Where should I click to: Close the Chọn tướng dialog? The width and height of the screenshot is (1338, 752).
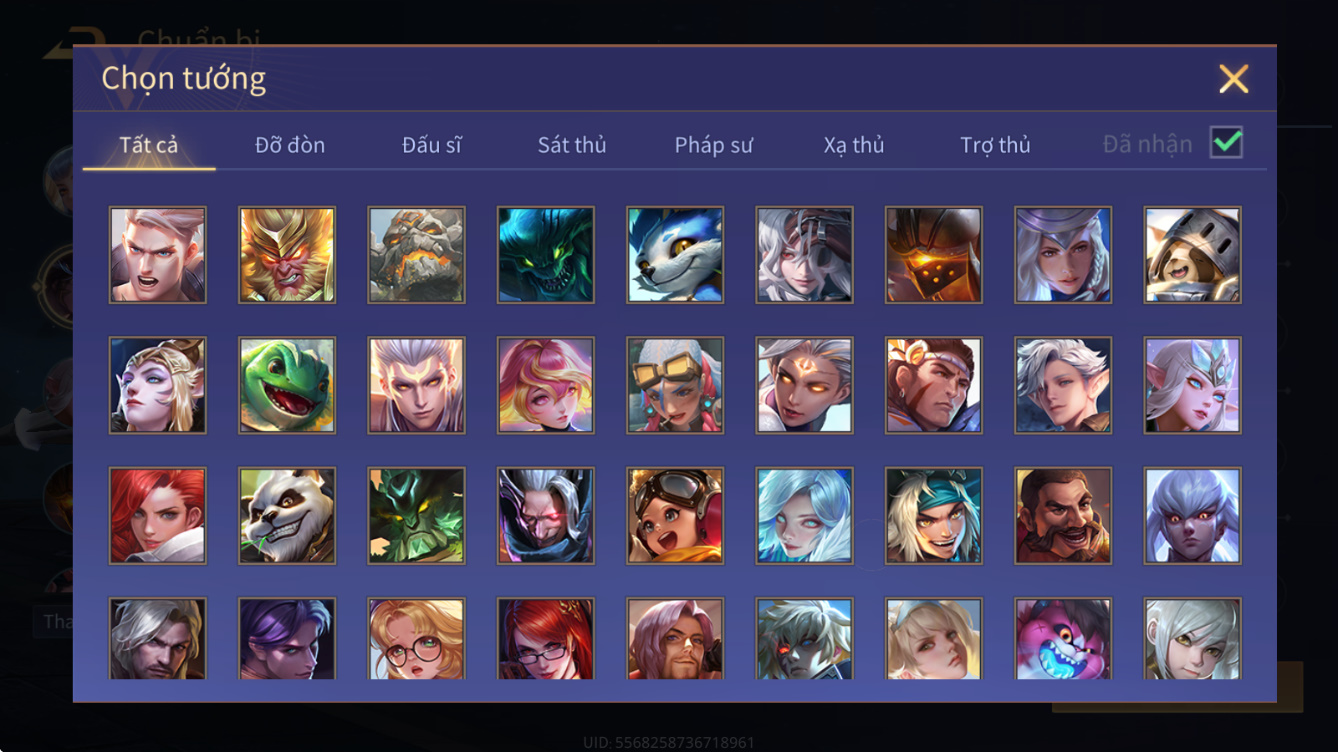click(1233, 79)
